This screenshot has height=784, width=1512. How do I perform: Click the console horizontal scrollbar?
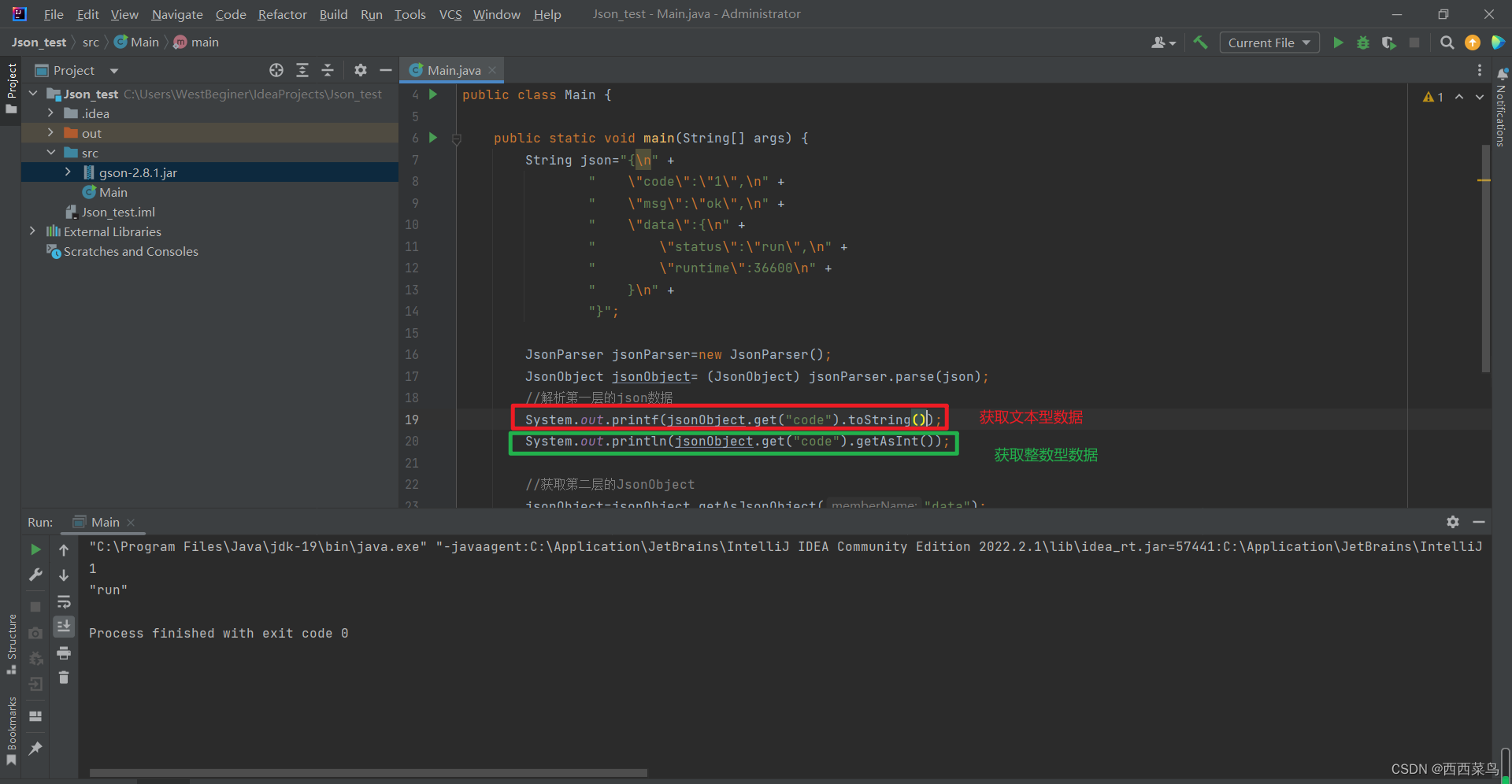(x=369, y=773)
